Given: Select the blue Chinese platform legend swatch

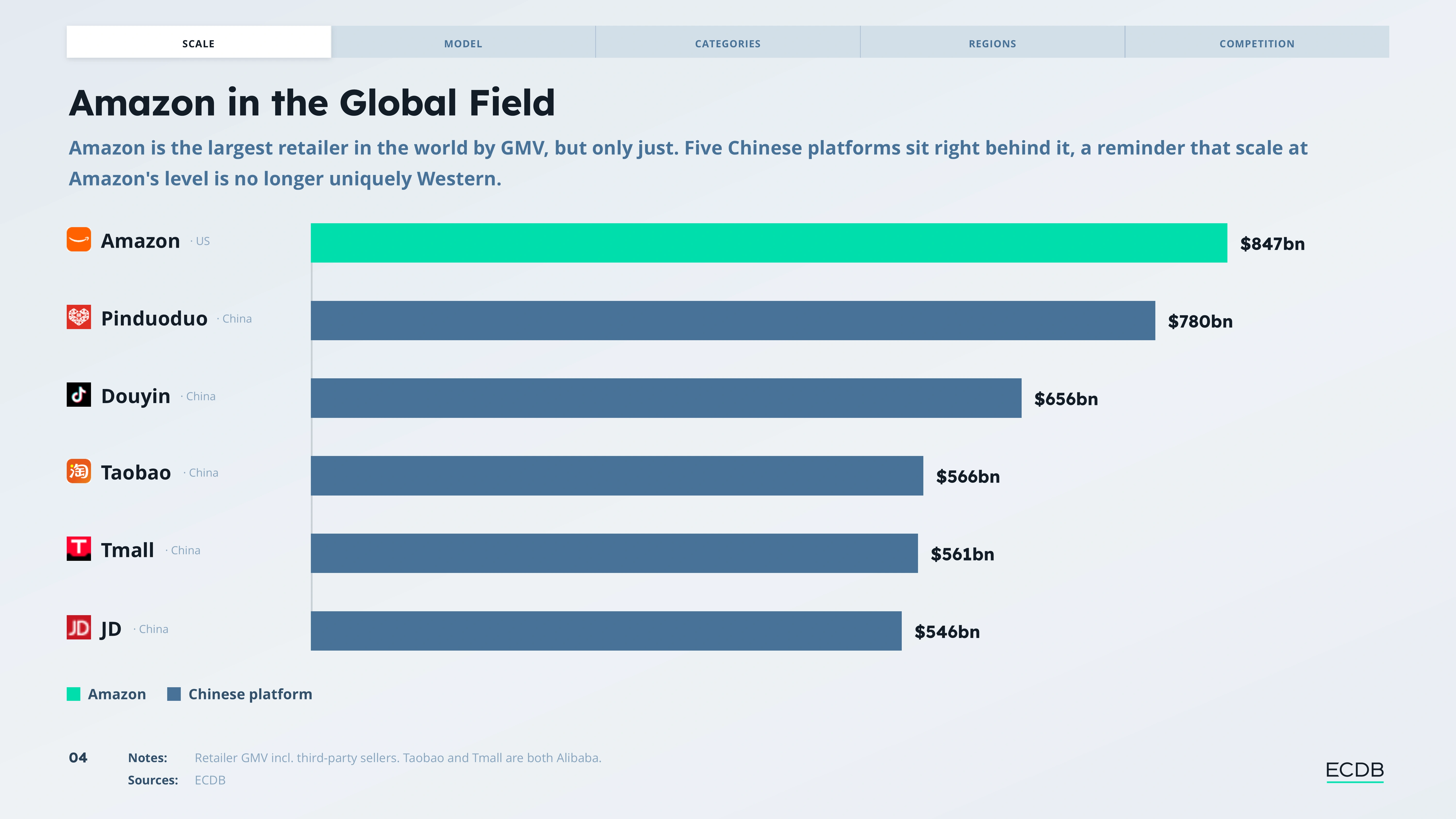Looking at the screenshot, I should [x=174, y=694].
